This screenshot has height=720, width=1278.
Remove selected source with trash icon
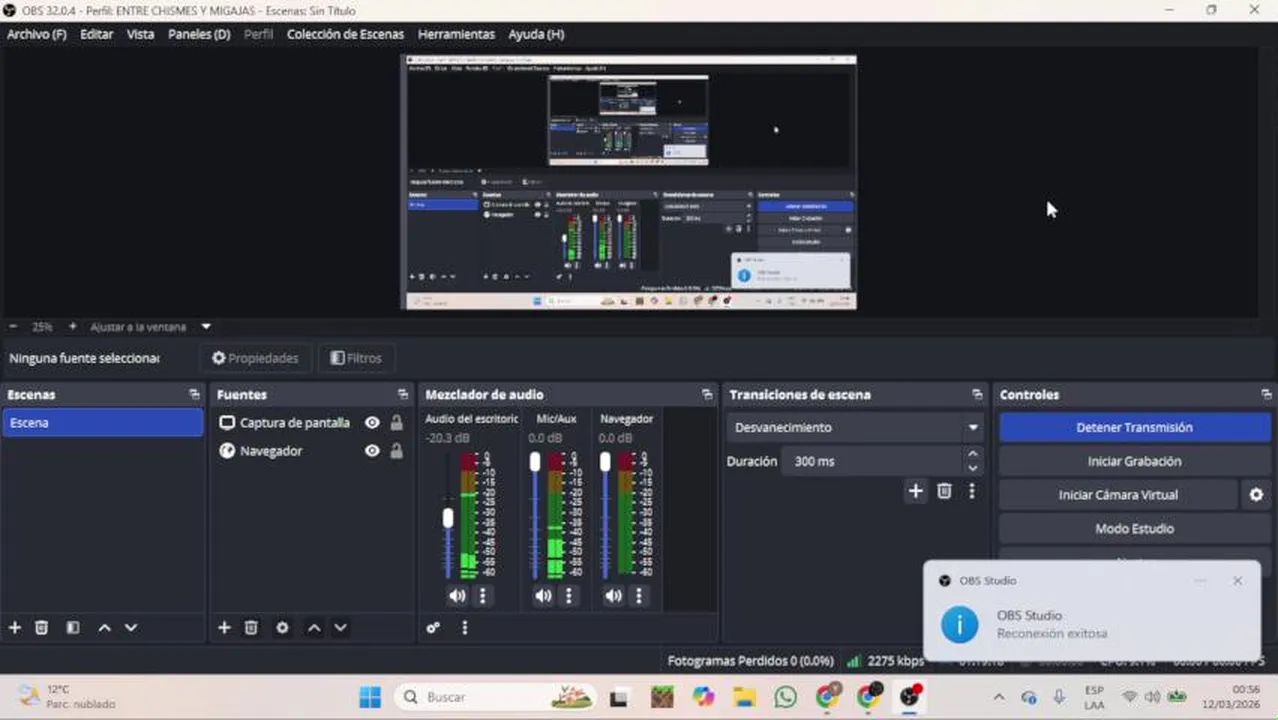pos(251,628)
